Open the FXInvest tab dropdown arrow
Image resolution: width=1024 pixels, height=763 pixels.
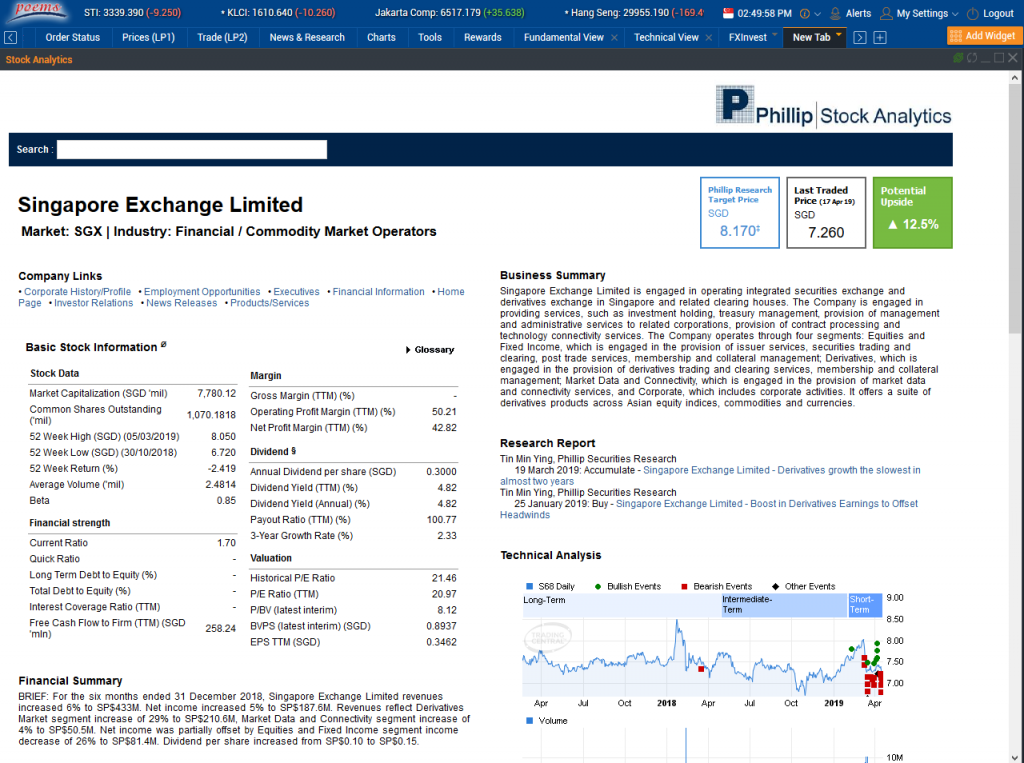pos(775,34)
